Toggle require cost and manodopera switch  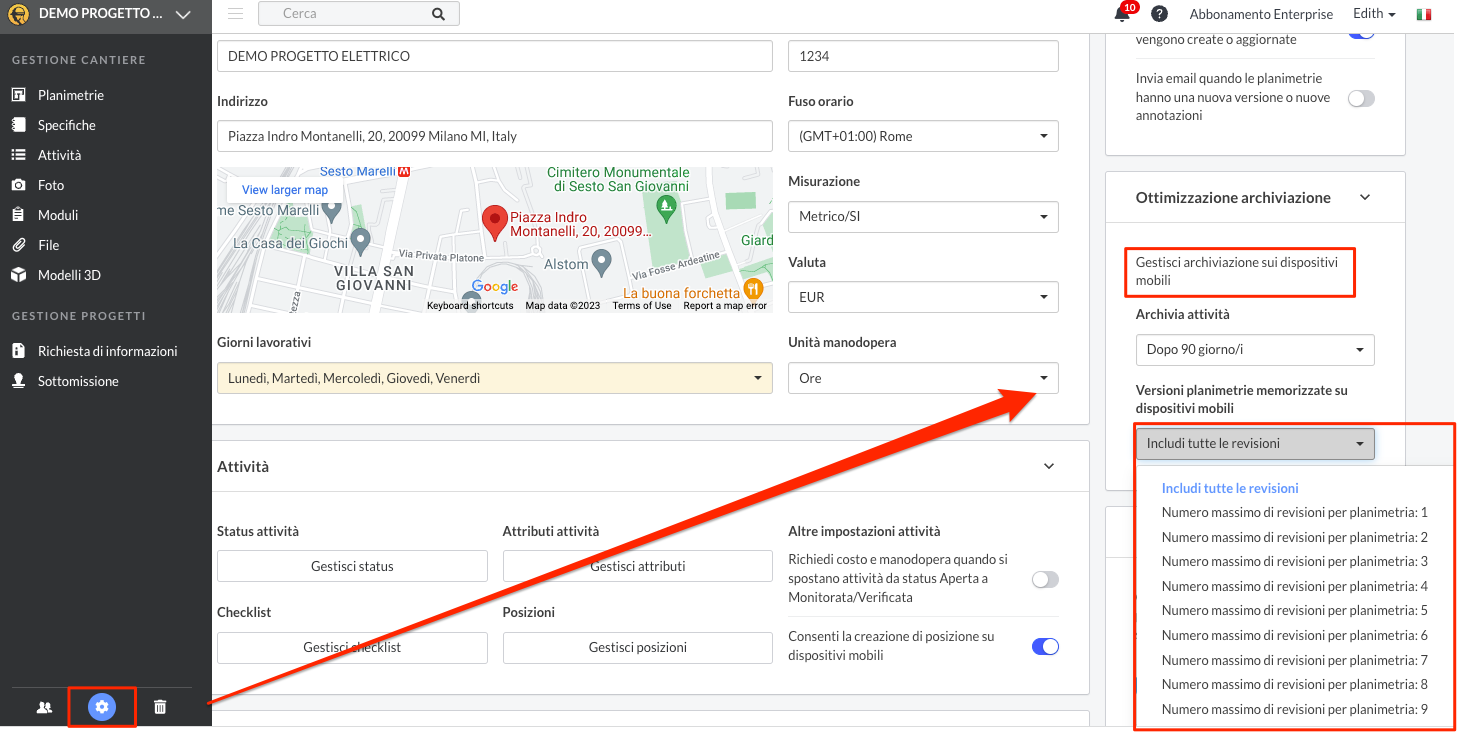[1045, 579]
